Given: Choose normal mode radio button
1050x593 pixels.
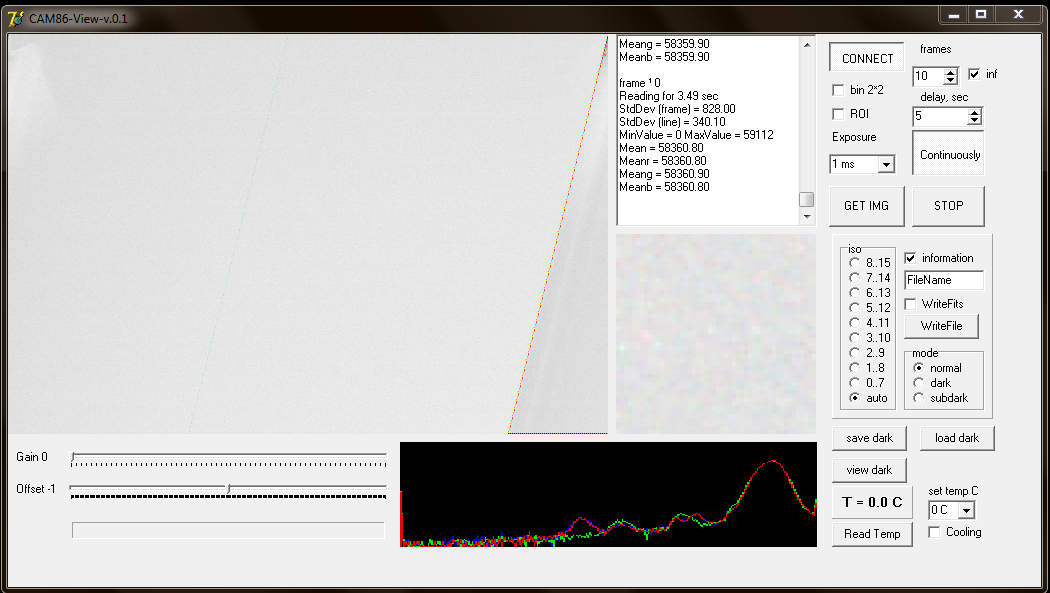Looking at the screenshot, I should coord(919,367).
